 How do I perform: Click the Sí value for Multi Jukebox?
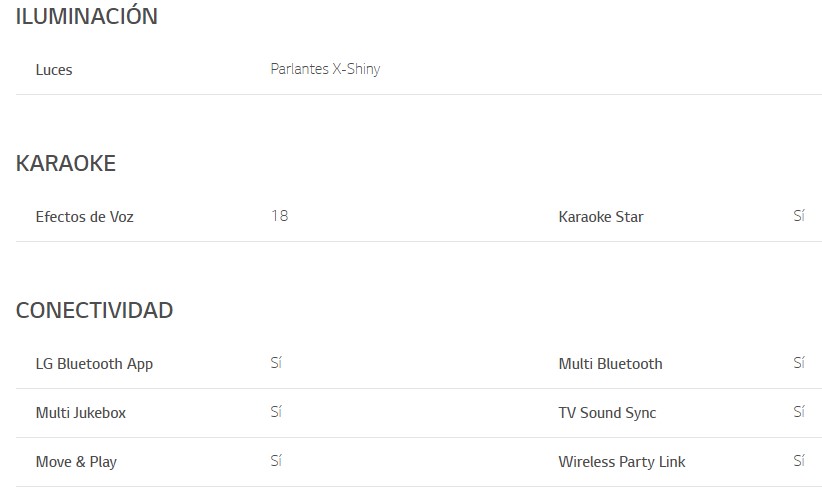point(276,412)
